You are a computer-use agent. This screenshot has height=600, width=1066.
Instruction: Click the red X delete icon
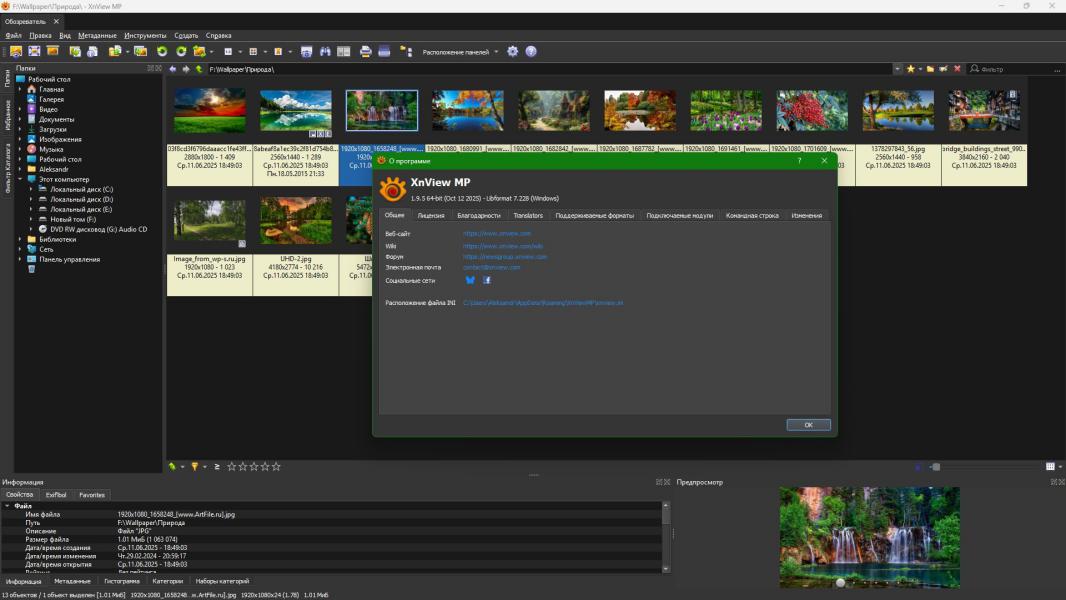[x=958, y=69]
